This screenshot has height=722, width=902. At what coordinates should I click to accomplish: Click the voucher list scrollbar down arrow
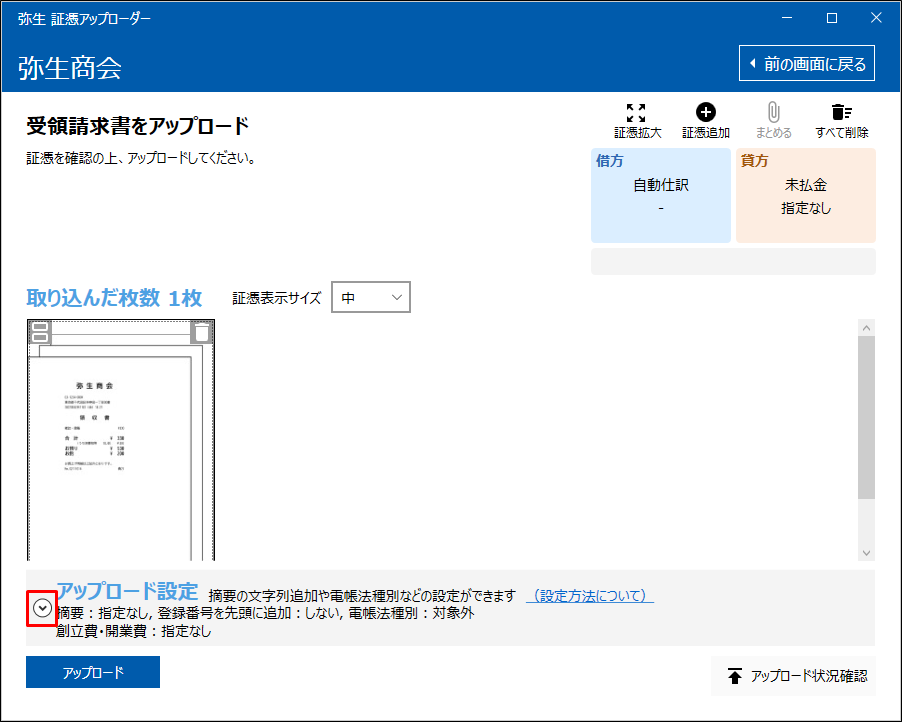tap(866, 553)
